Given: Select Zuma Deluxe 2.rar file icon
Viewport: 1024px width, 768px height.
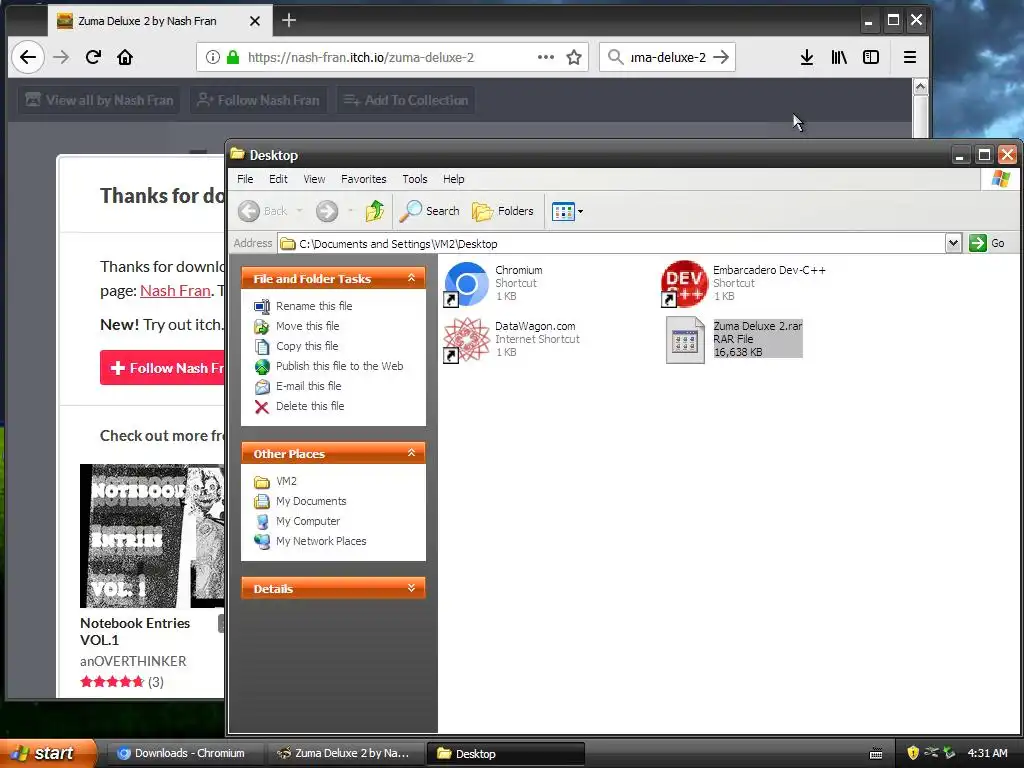Looking at the screenshot, I should (x=685, y=340).
